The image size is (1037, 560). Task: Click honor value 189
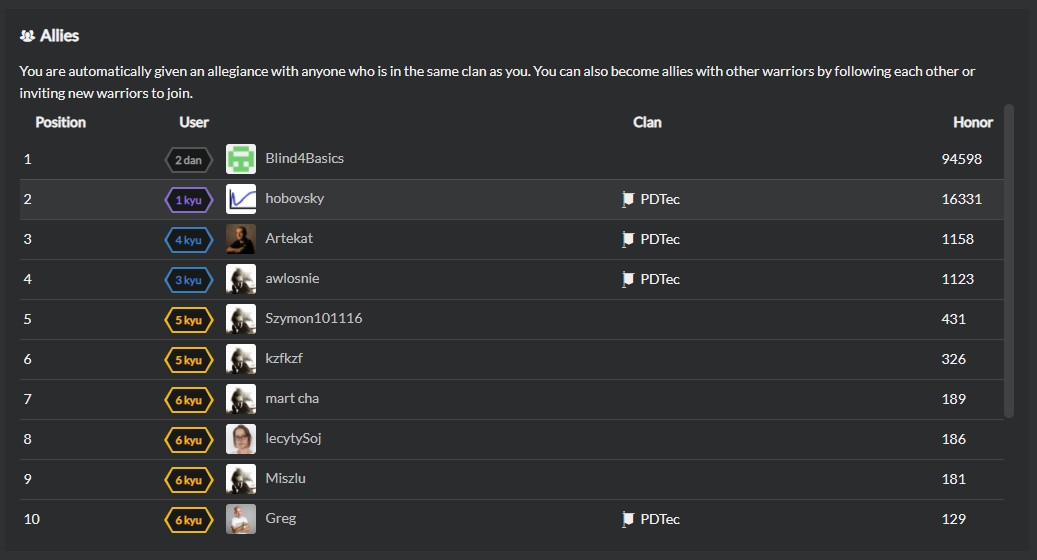(954, 399)
